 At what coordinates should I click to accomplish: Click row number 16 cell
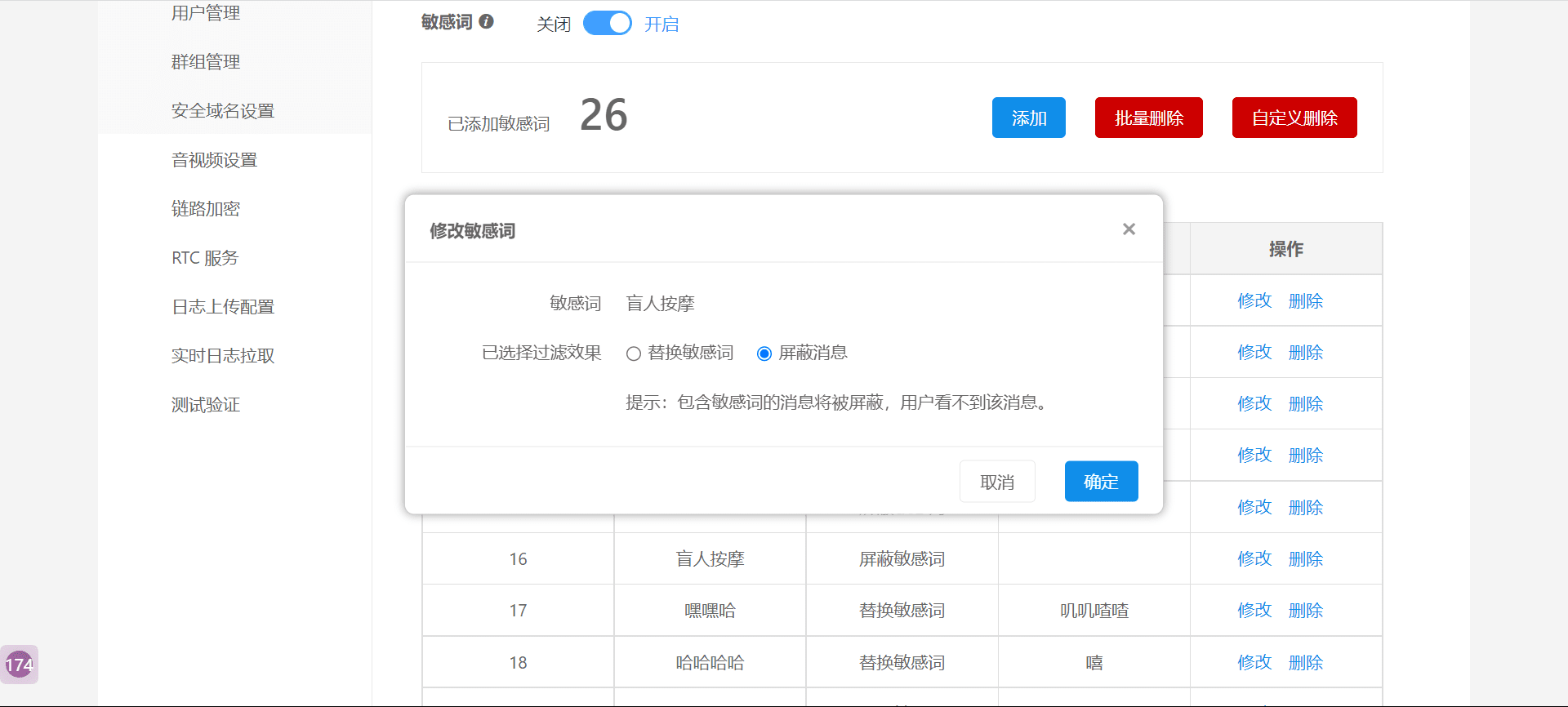[518, 559]
